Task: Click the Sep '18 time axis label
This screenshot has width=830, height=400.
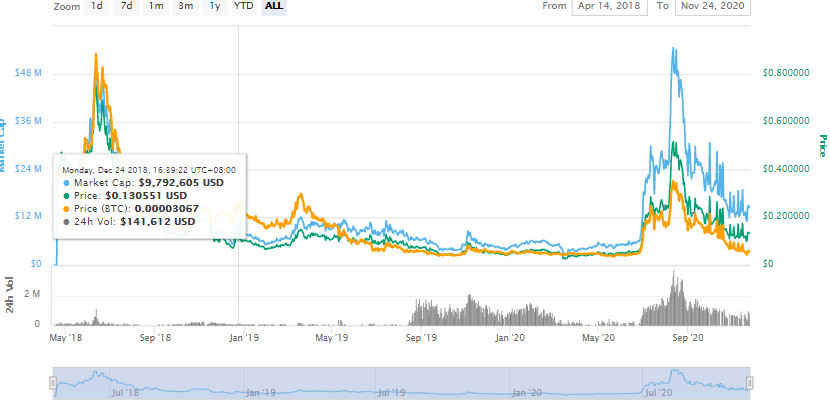Action: [x=157, y=337]
